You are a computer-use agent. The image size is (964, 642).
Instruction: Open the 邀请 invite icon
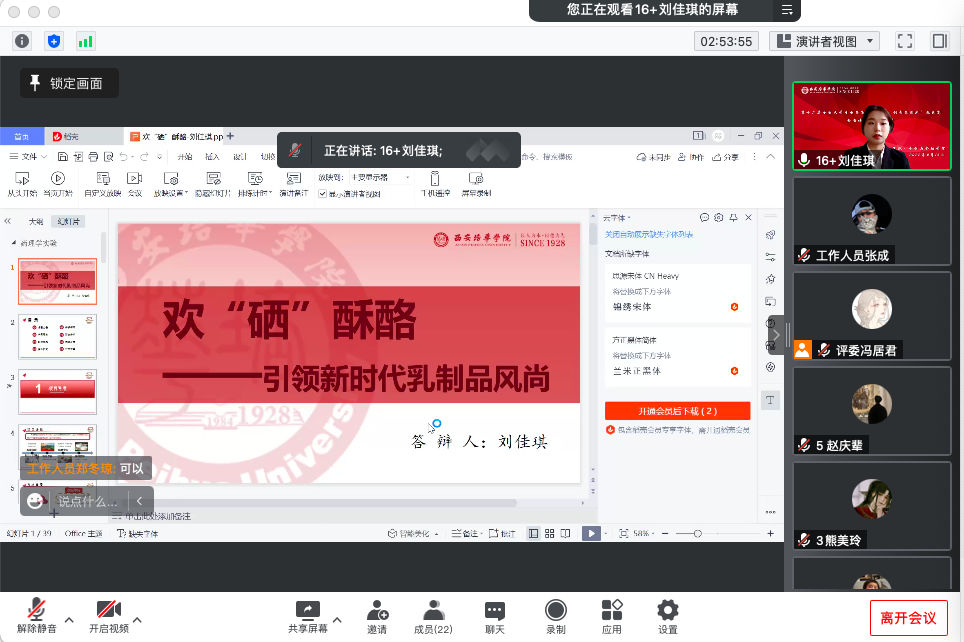coord(377,616)
